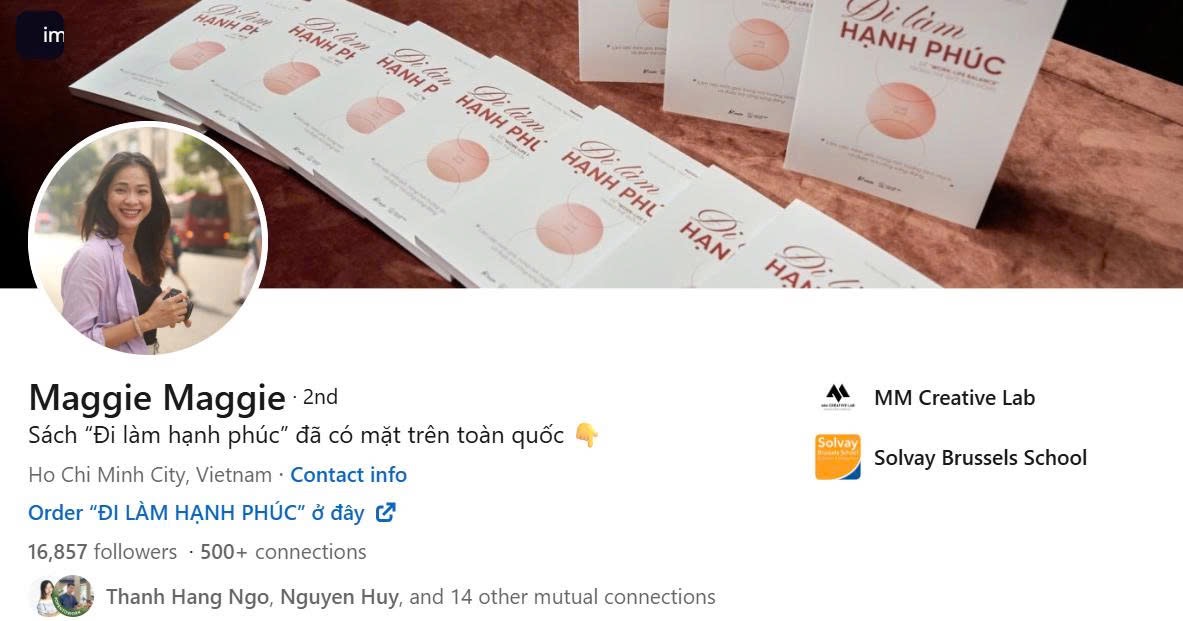Click the Solvay Brussels School logo icon
Viewport: 1183px width, 621px height.
837,457
